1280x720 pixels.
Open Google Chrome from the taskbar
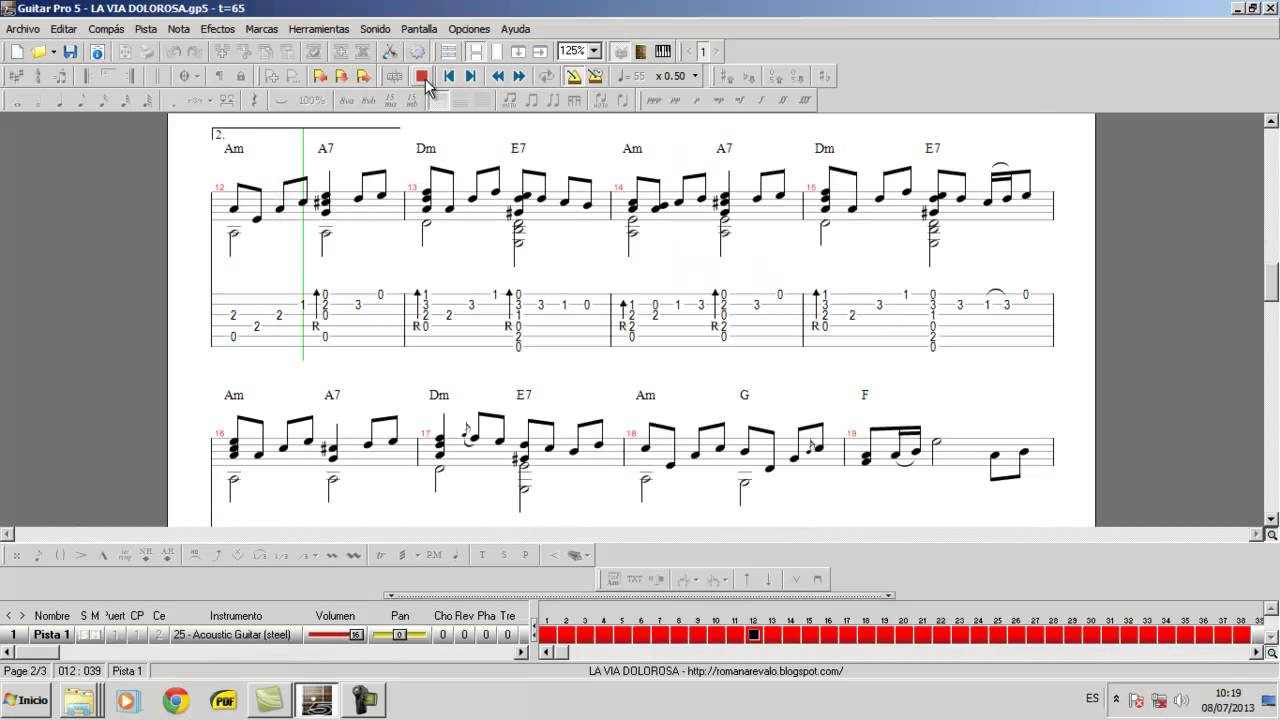[176, 700]
